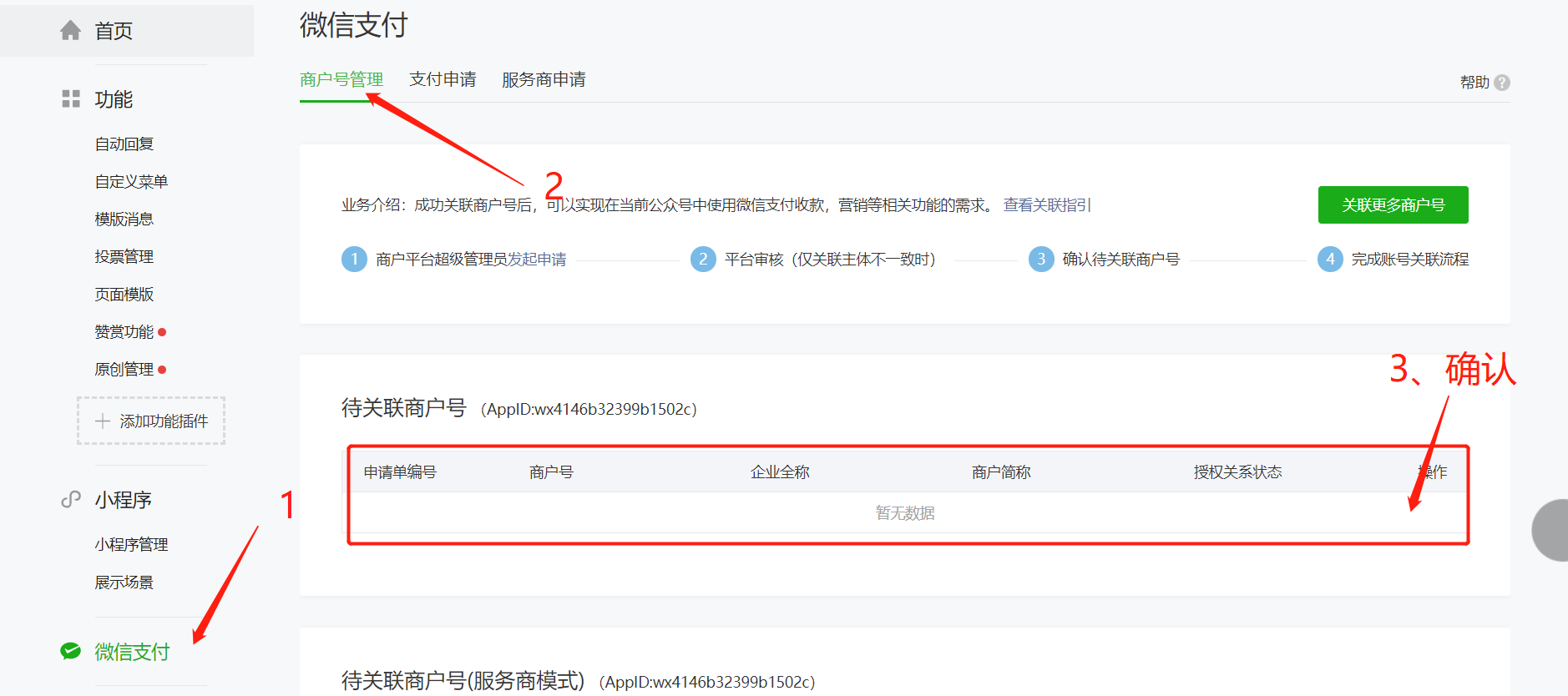Open 赞赏功能 in the sidebar
The image size is (1568, 696).
click(x=124, y=331)
